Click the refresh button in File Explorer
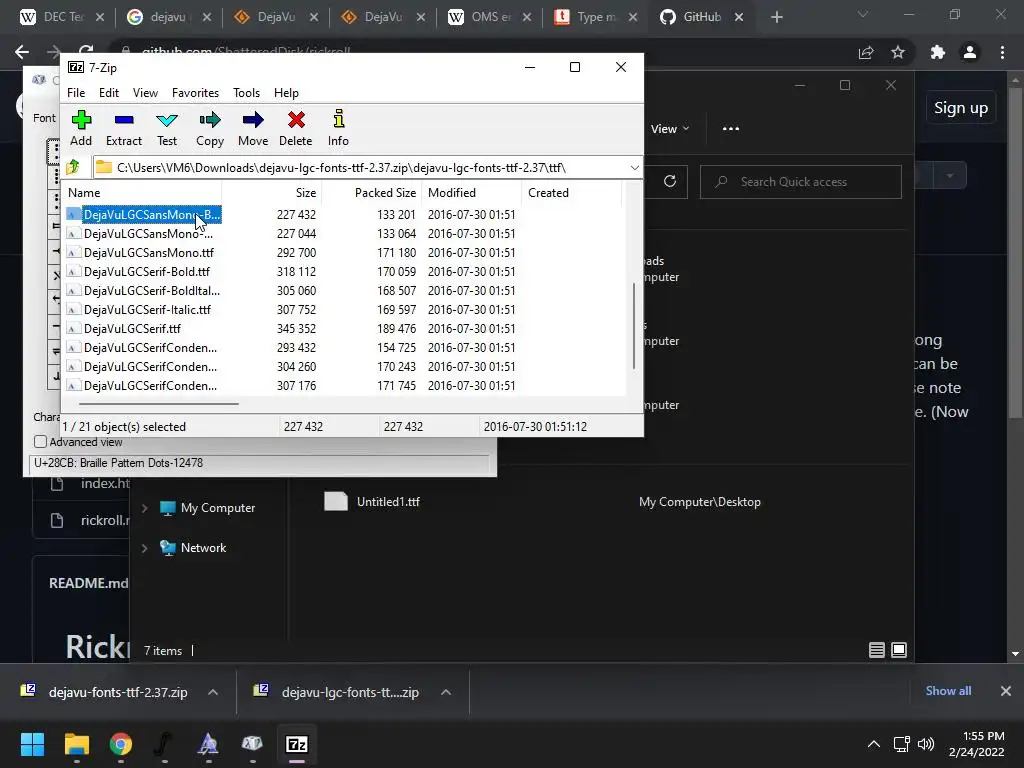This screenshot has height=768, width=1024. click(669, 181)
